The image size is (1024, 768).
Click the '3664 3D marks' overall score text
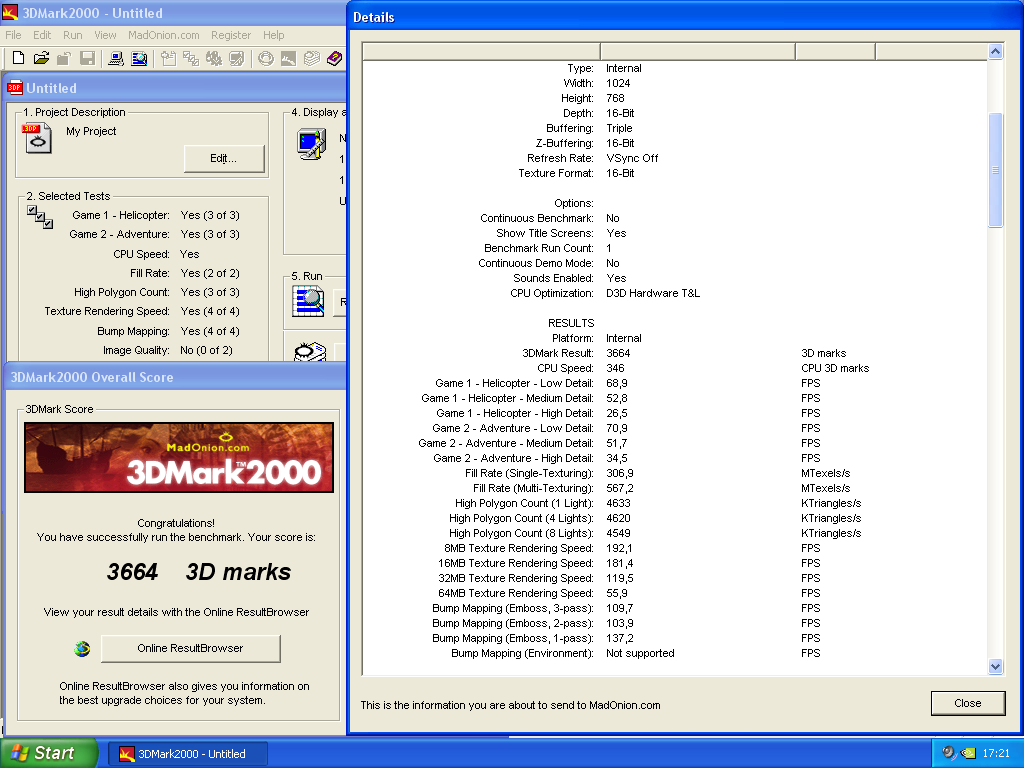pyautogui.click(x=199, y=572)
